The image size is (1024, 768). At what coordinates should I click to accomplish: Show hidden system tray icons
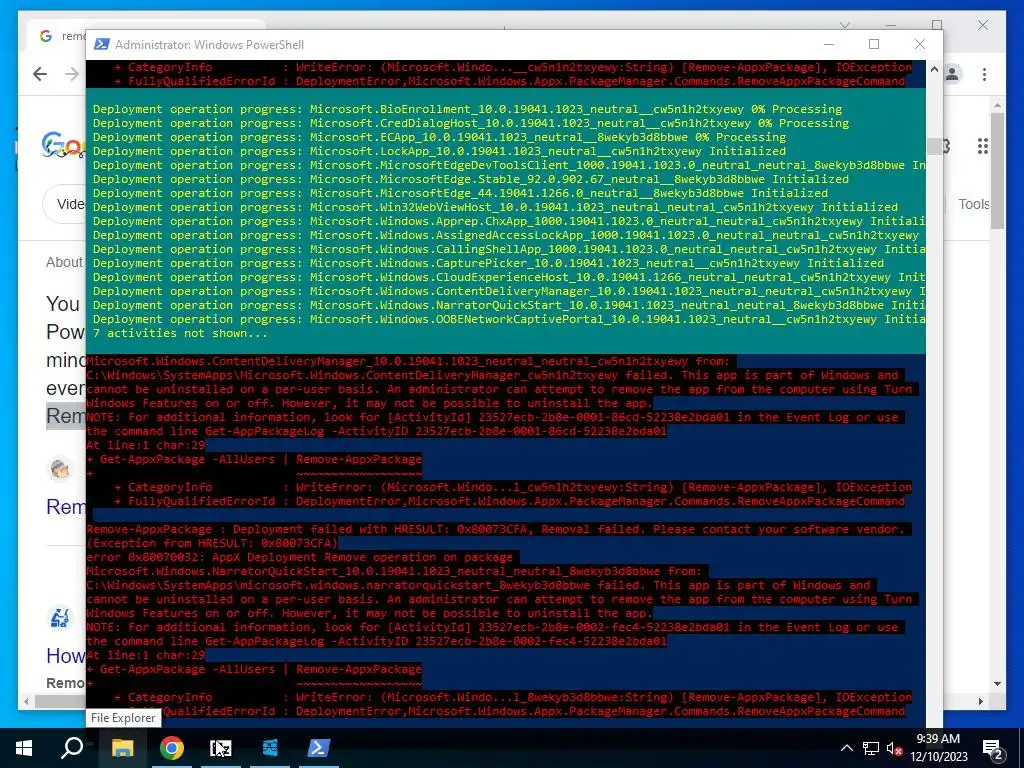[846, 748]
